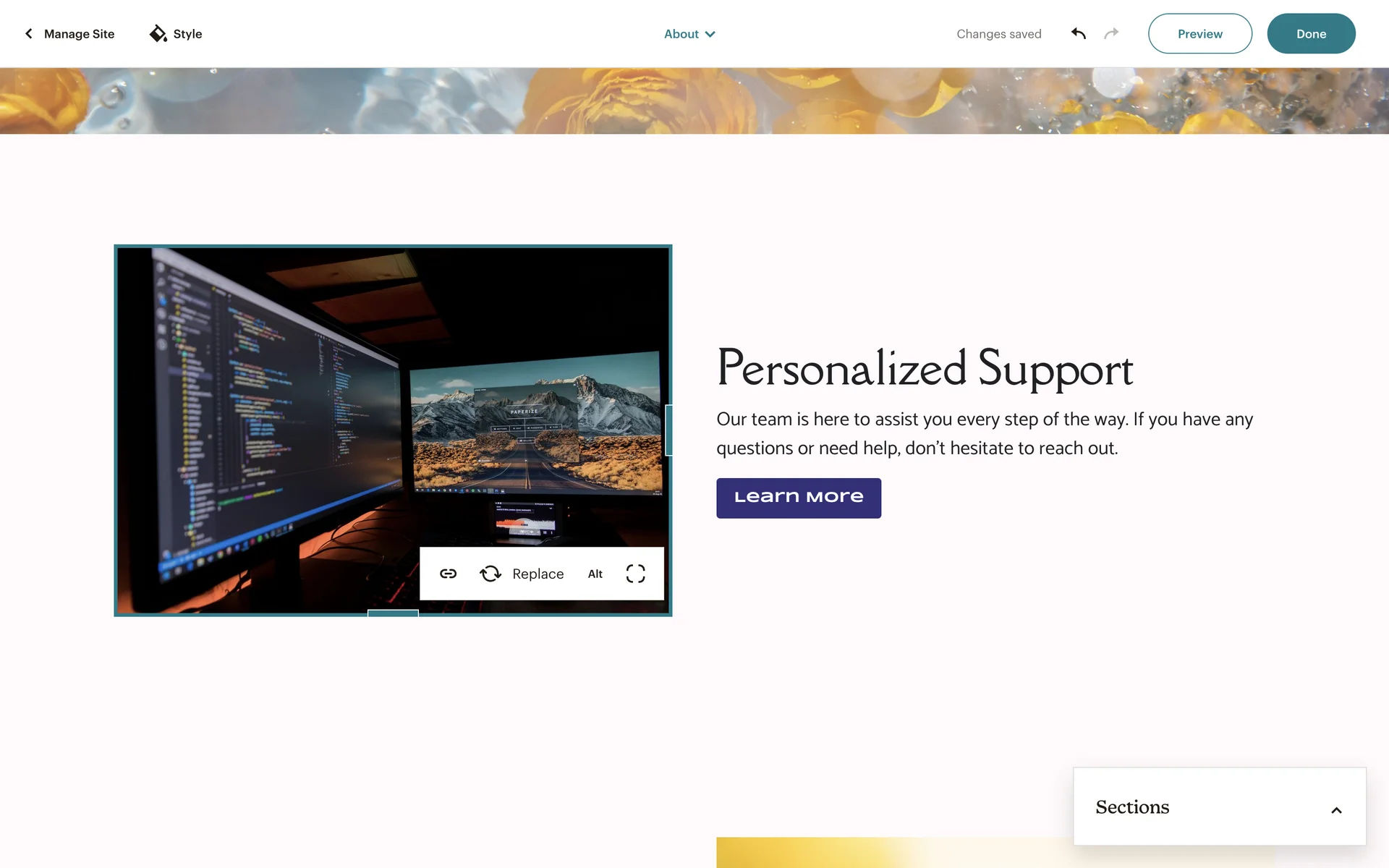1389x868 pixels.
Task: Open Alt text editor for image
Action: coord(595,574)
